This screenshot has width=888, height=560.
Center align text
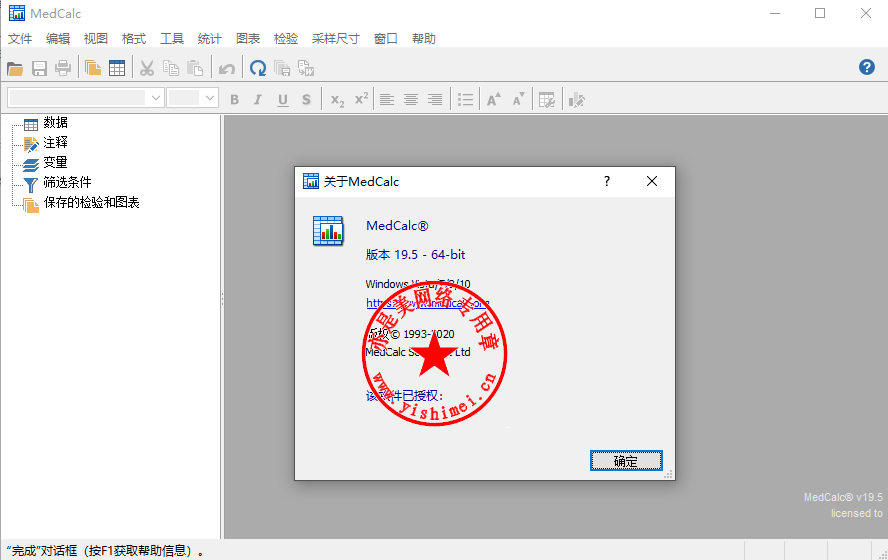click(411, 100)
